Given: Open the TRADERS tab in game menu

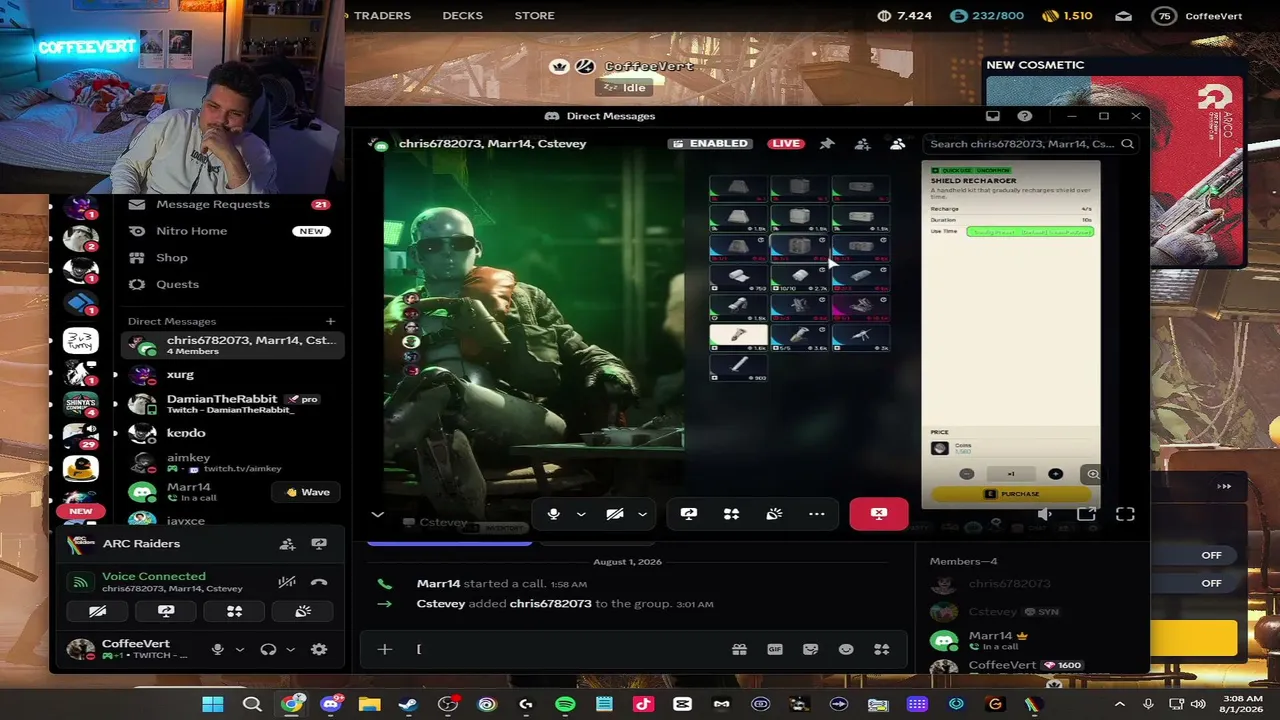Looking at the screenshot, I should [382, 15].
